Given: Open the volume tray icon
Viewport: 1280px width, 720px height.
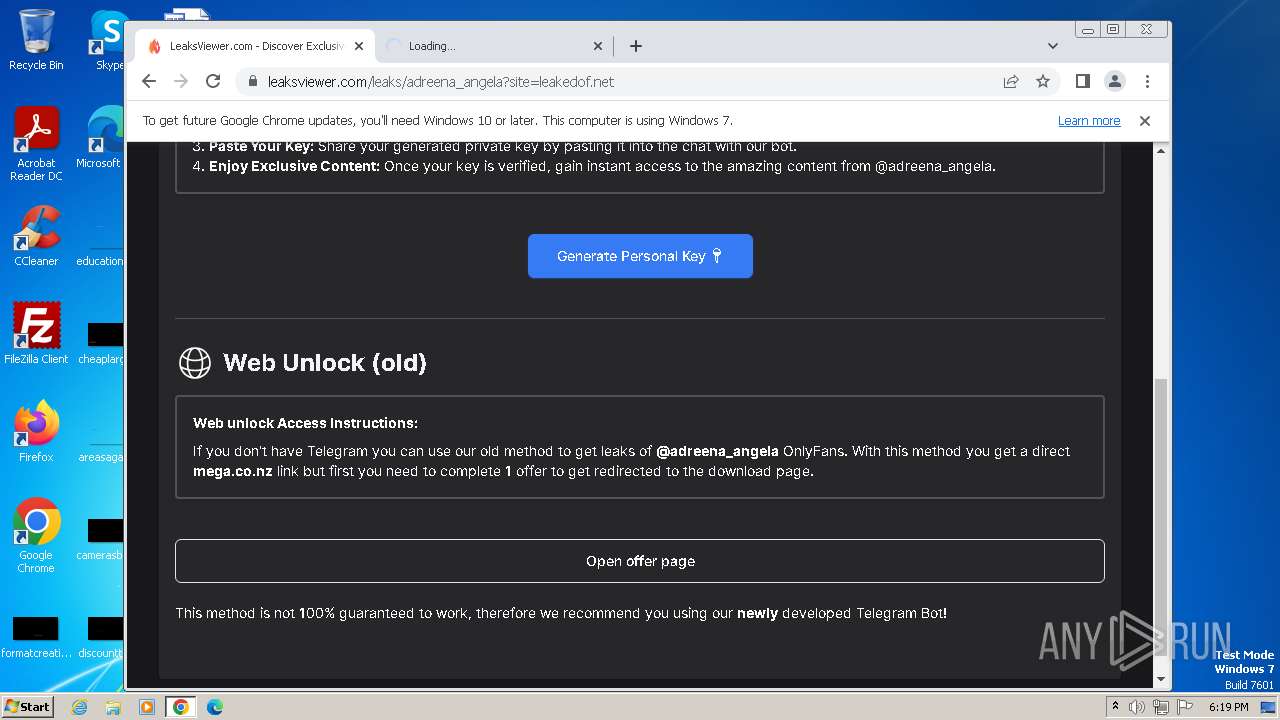Looking at the screenshot, I should pos(1137,707).
